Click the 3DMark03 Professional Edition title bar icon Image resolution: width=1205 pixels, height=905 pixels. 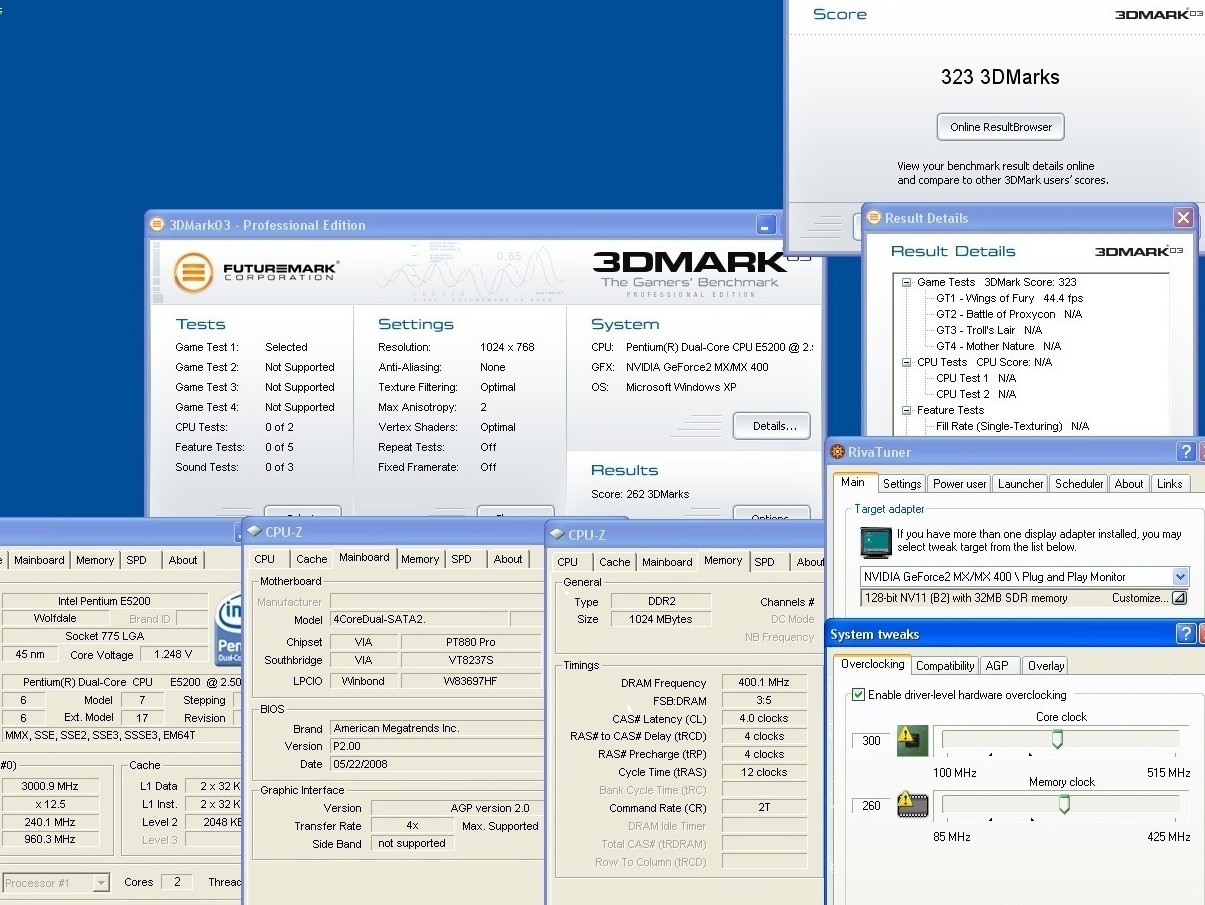click(x=157, y=224)
